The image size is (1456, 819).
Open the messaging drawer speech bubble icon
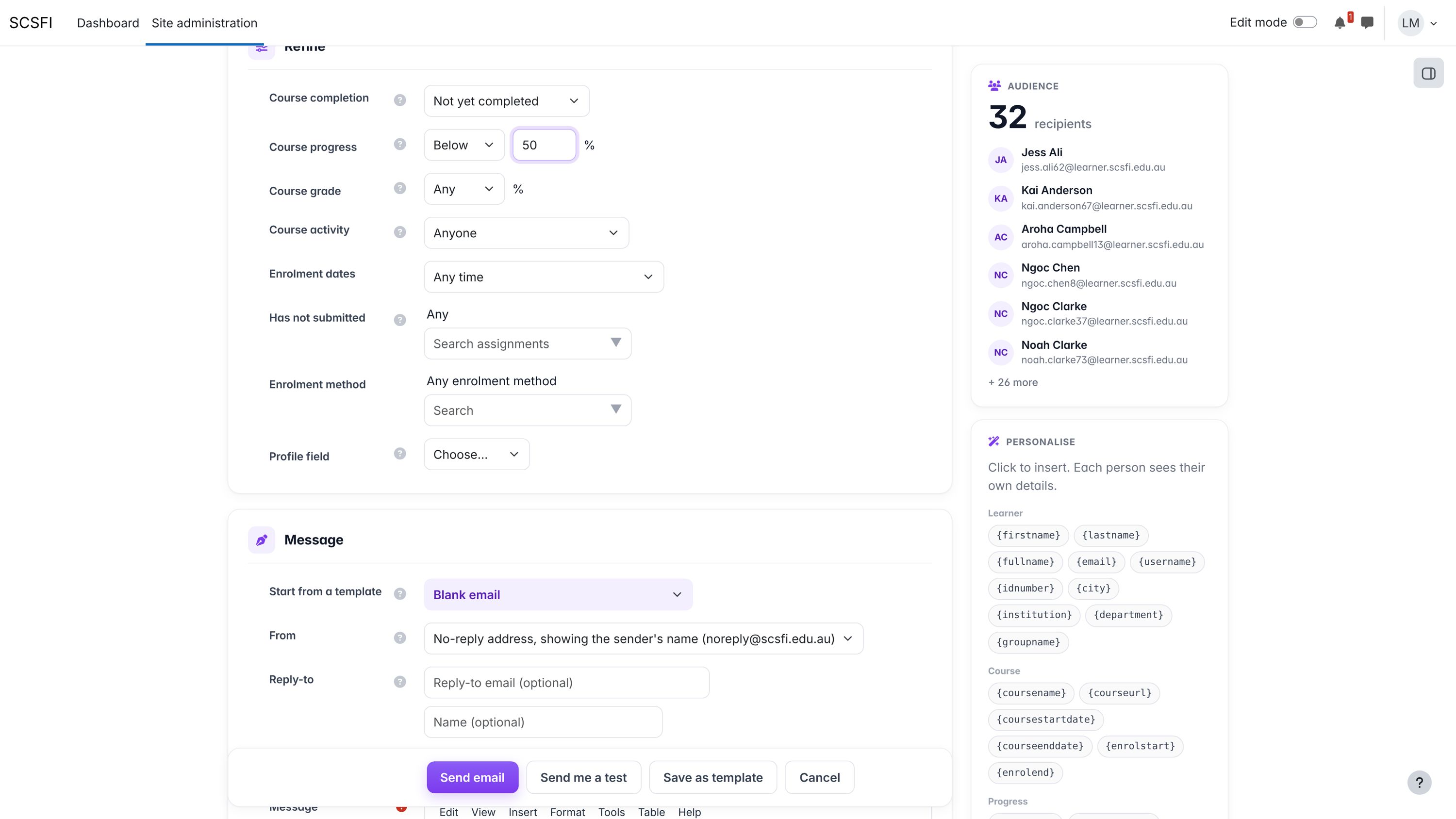coord(1367,23)
